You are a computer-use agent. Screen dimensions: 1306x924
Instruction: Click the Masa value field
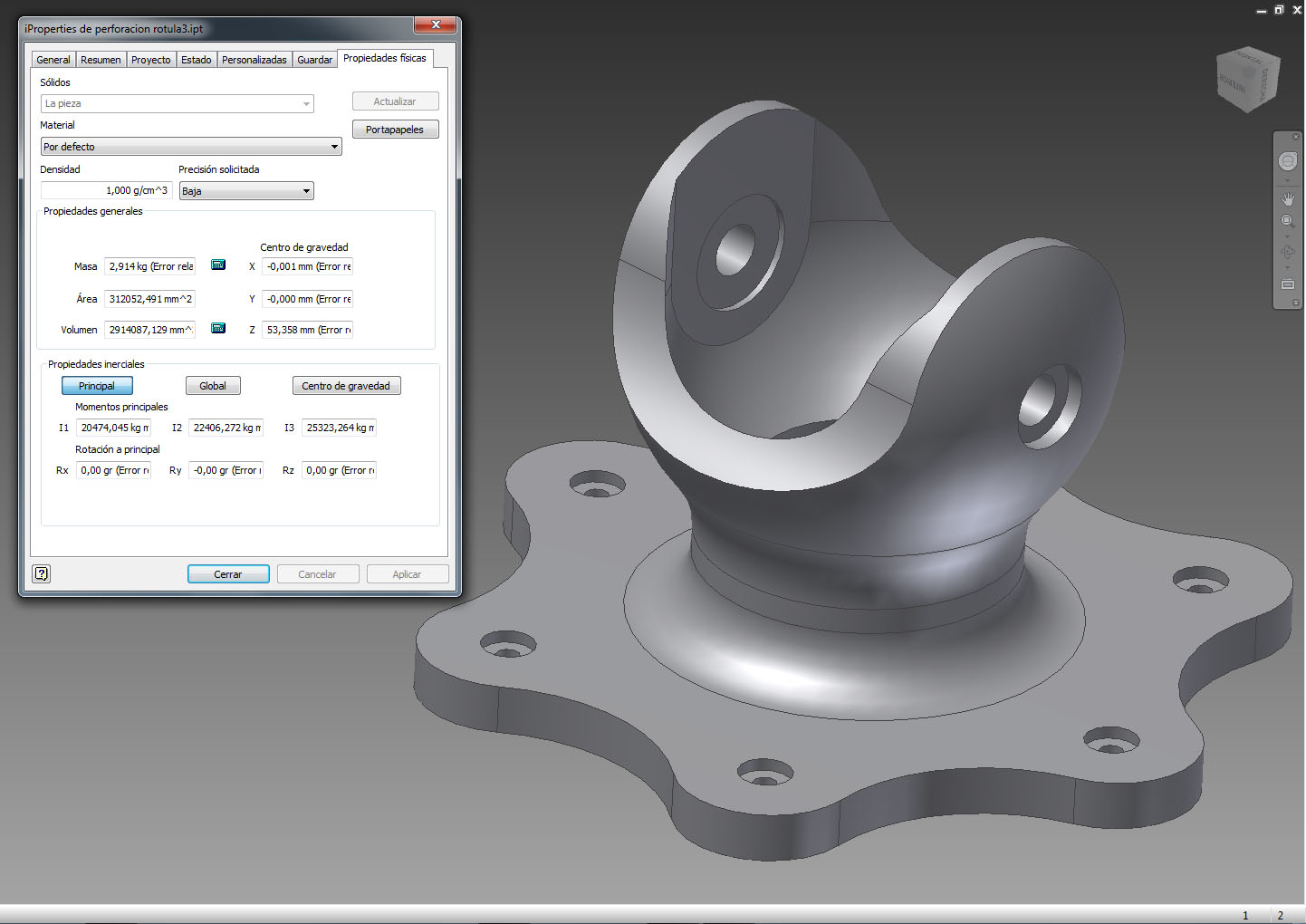150,266
